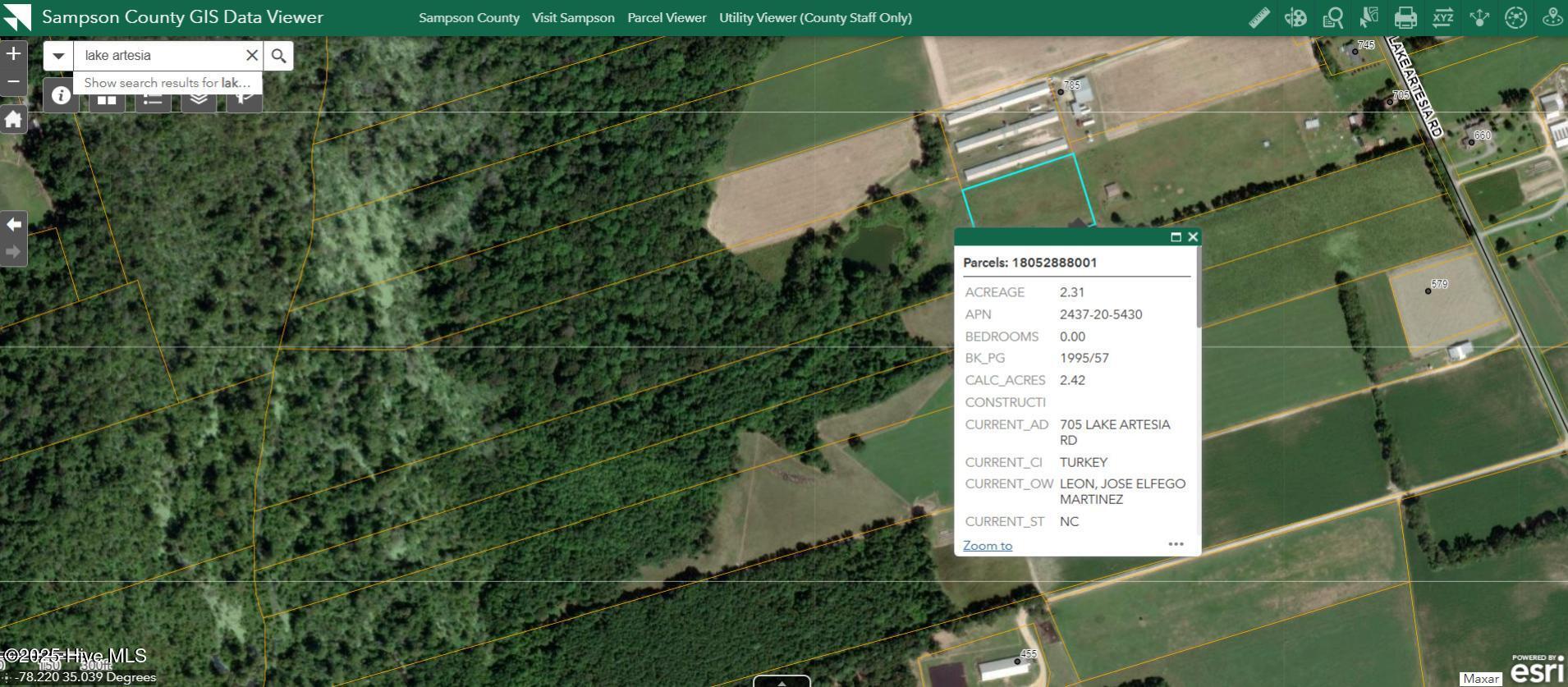Image resolution: width=1568 pixels, height=687 pixels.
Task: Zoom in on the map
Action: [13, 54]
